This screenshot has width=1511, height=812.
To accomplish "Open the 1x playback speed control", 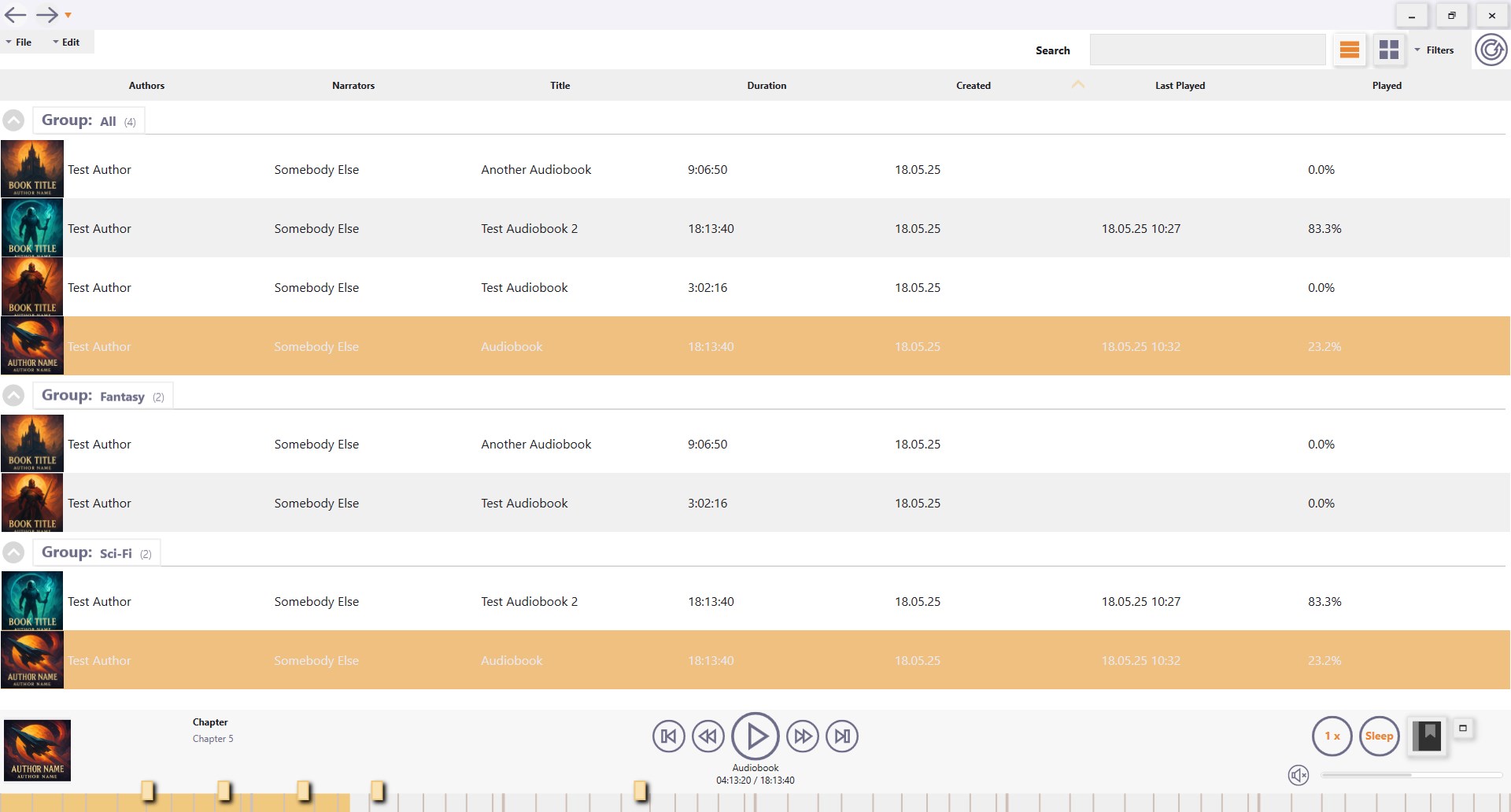I will (x=1332, y=736).
